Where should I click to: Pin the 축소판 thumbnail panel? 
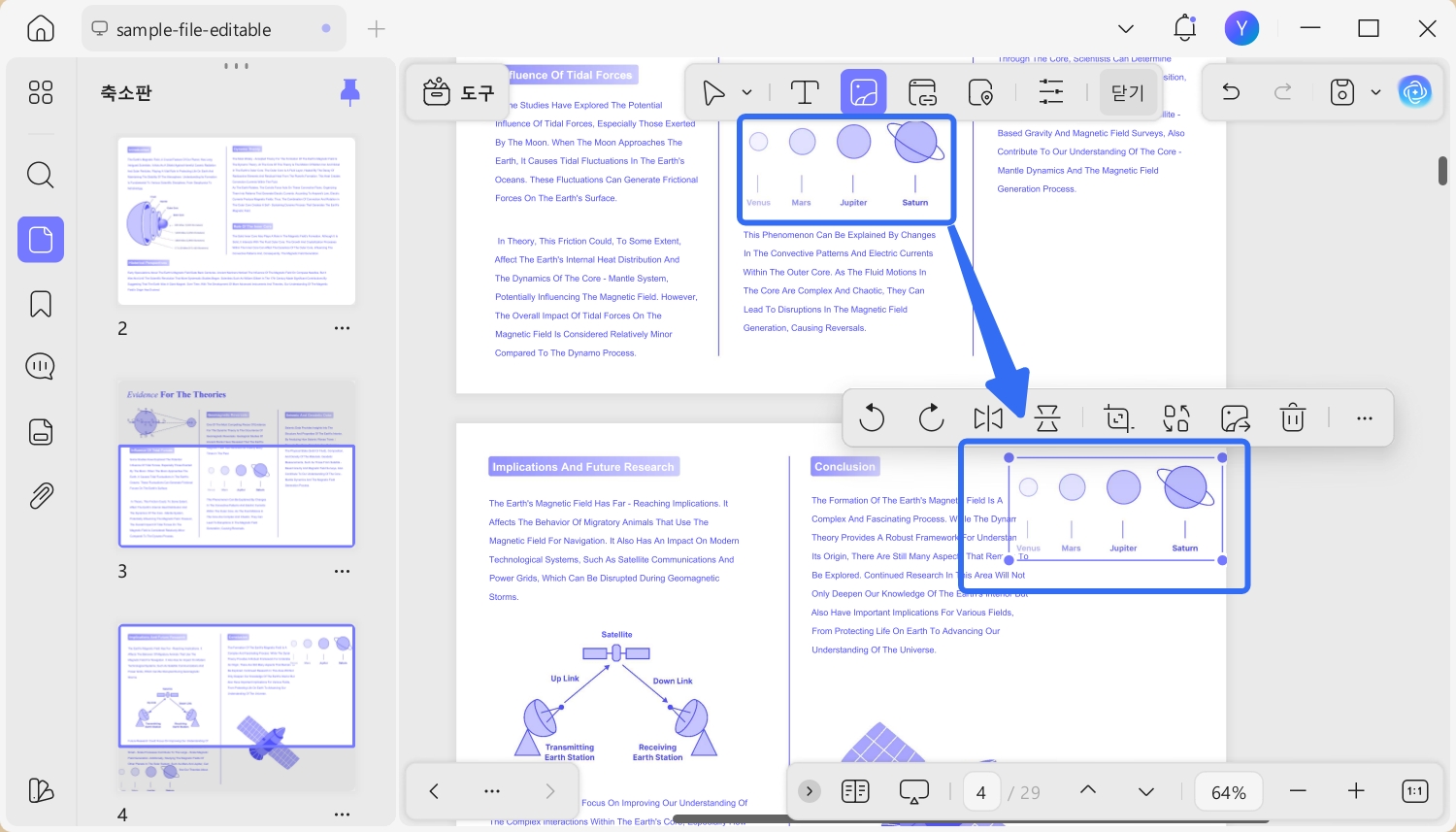click(x=350, y=92)
